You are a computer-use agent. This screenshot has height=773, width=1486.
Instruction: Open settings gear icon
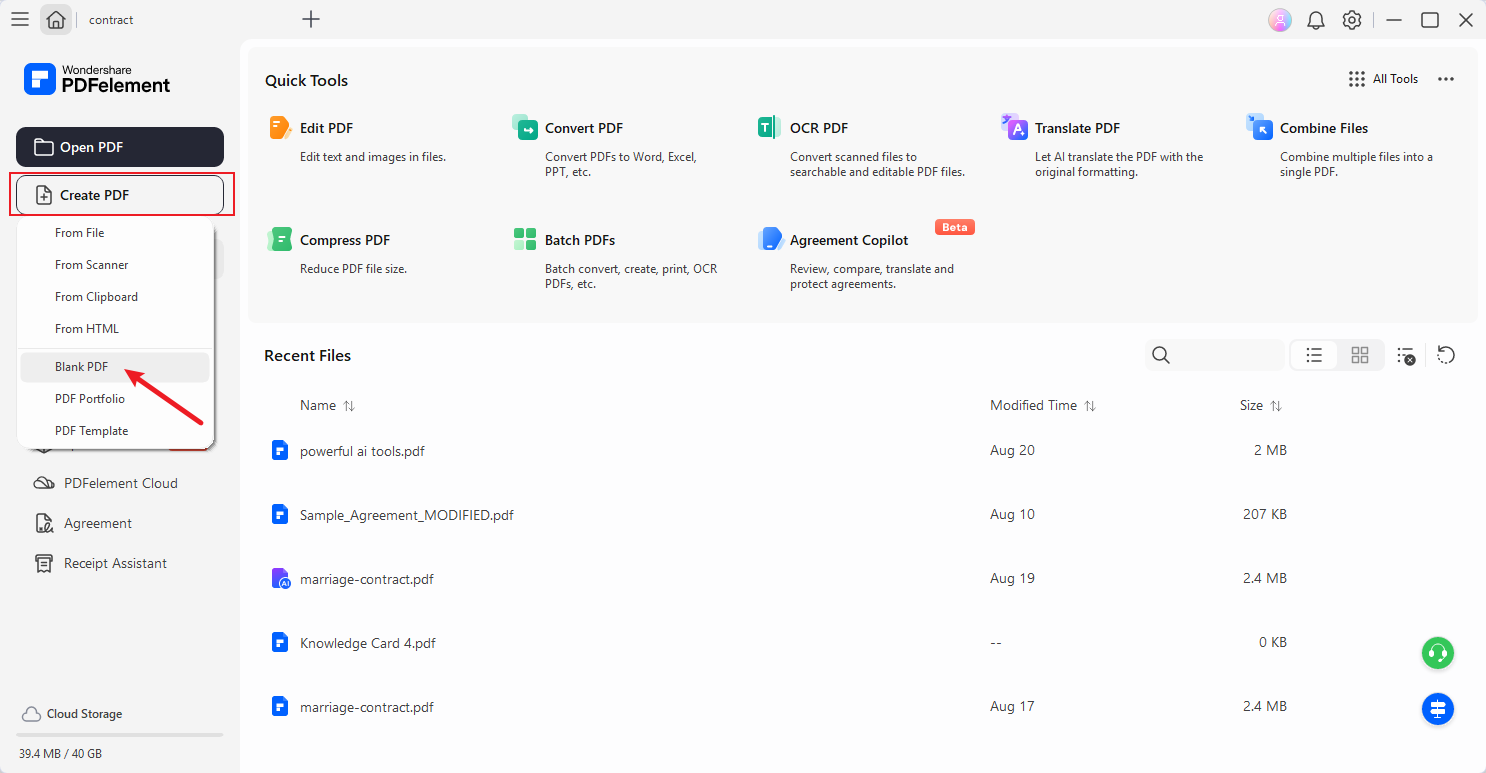point(1352,20)
